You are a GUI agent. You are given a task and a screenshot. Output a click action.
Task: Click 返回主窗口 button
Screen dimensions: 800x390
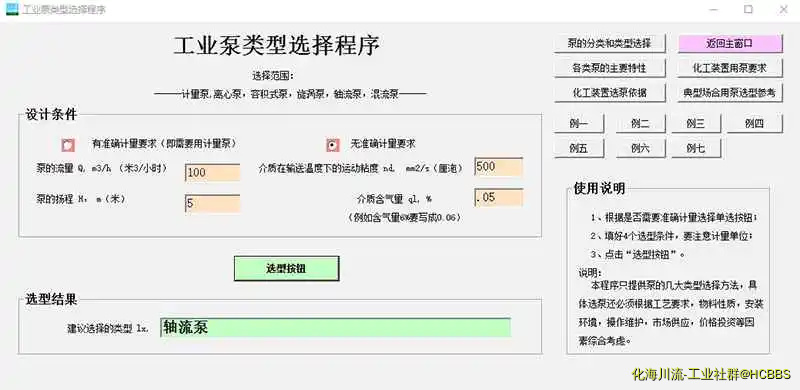(x=730, y=43)
